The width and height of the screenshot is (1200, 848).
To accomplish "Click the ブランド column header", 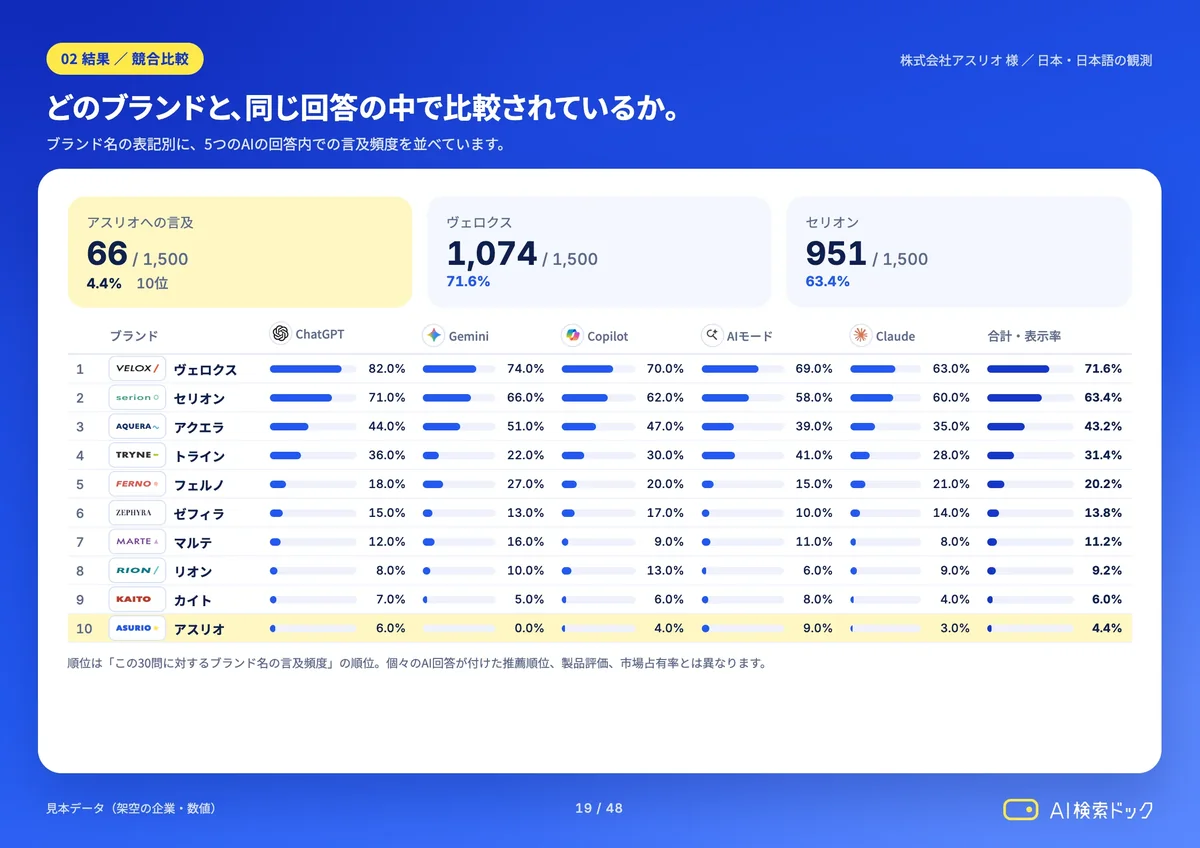I will point(134,336).
